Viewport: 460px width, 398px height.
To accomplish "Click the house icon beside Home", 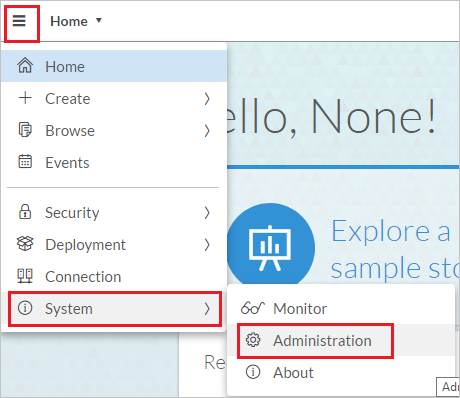I will (25, 65).
